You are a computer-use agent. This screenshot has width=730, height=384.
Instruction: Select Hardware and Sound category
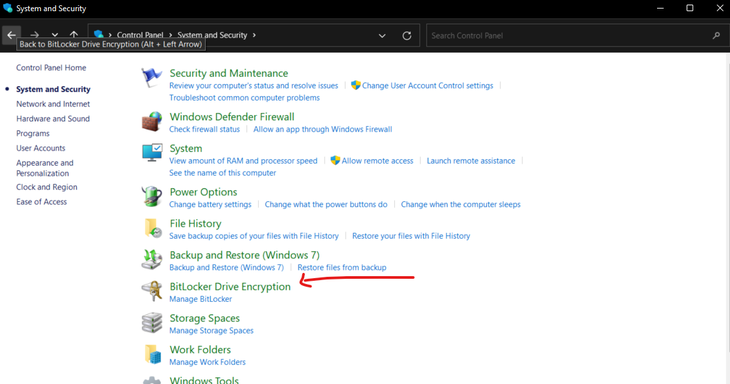click(53, 119)
